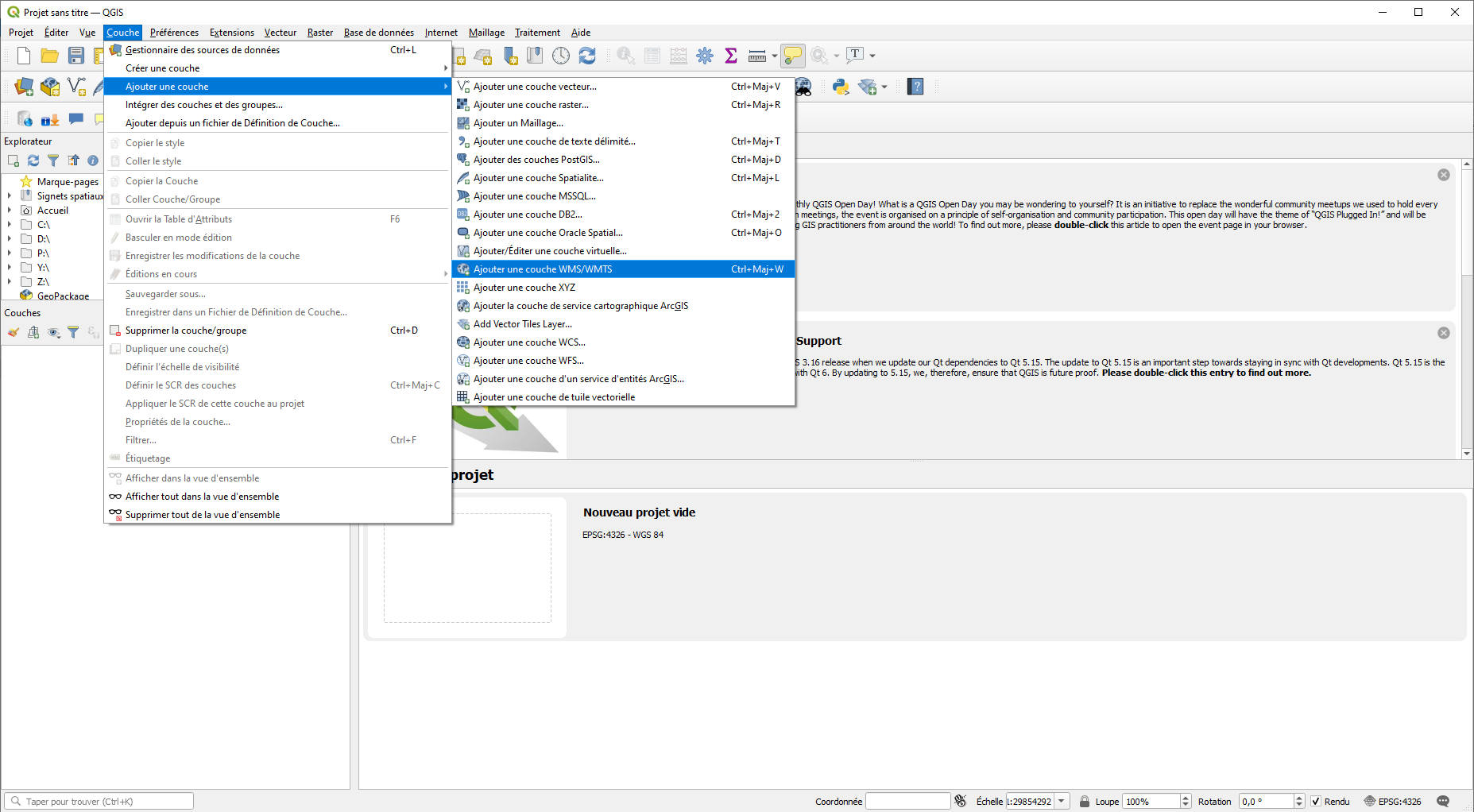This screenshot has height=812, width=1474.
Task: Expand the C:\ drive tree node
Action: pyautogui.click(x=10, y=225)
